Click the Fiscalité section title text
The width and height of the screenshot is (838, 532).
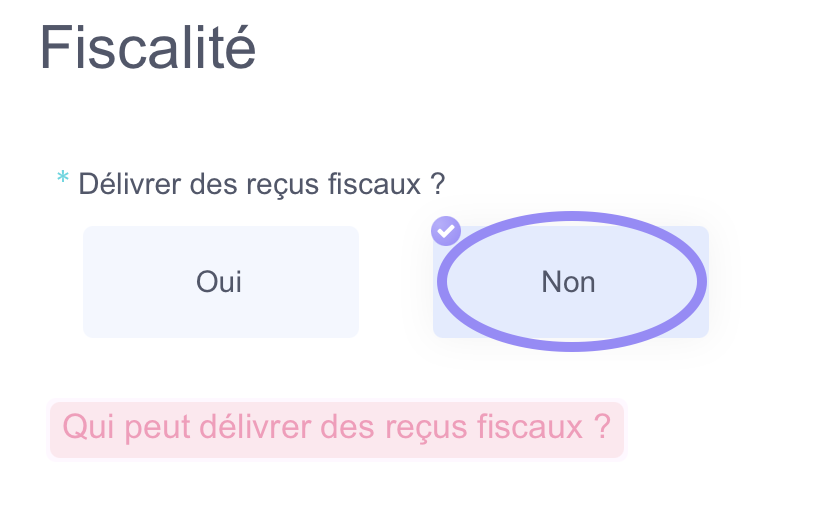pos(148,47)
